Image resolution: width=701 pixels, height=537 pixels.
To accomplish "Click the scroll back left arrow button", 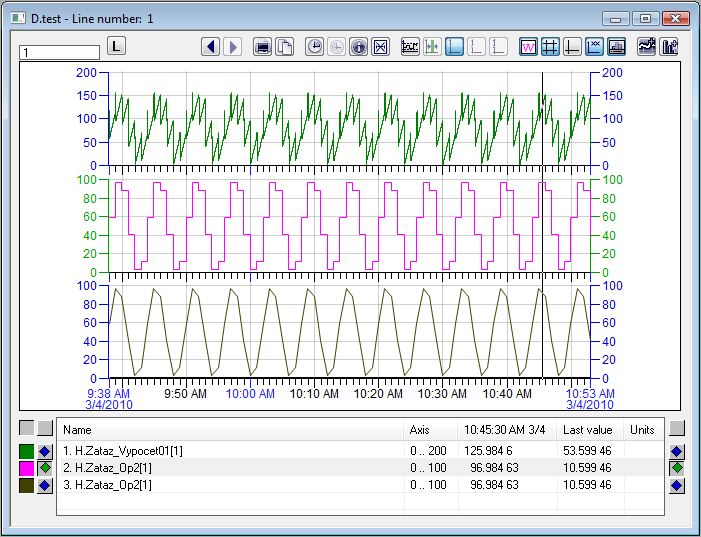I will tap(210, 47).
